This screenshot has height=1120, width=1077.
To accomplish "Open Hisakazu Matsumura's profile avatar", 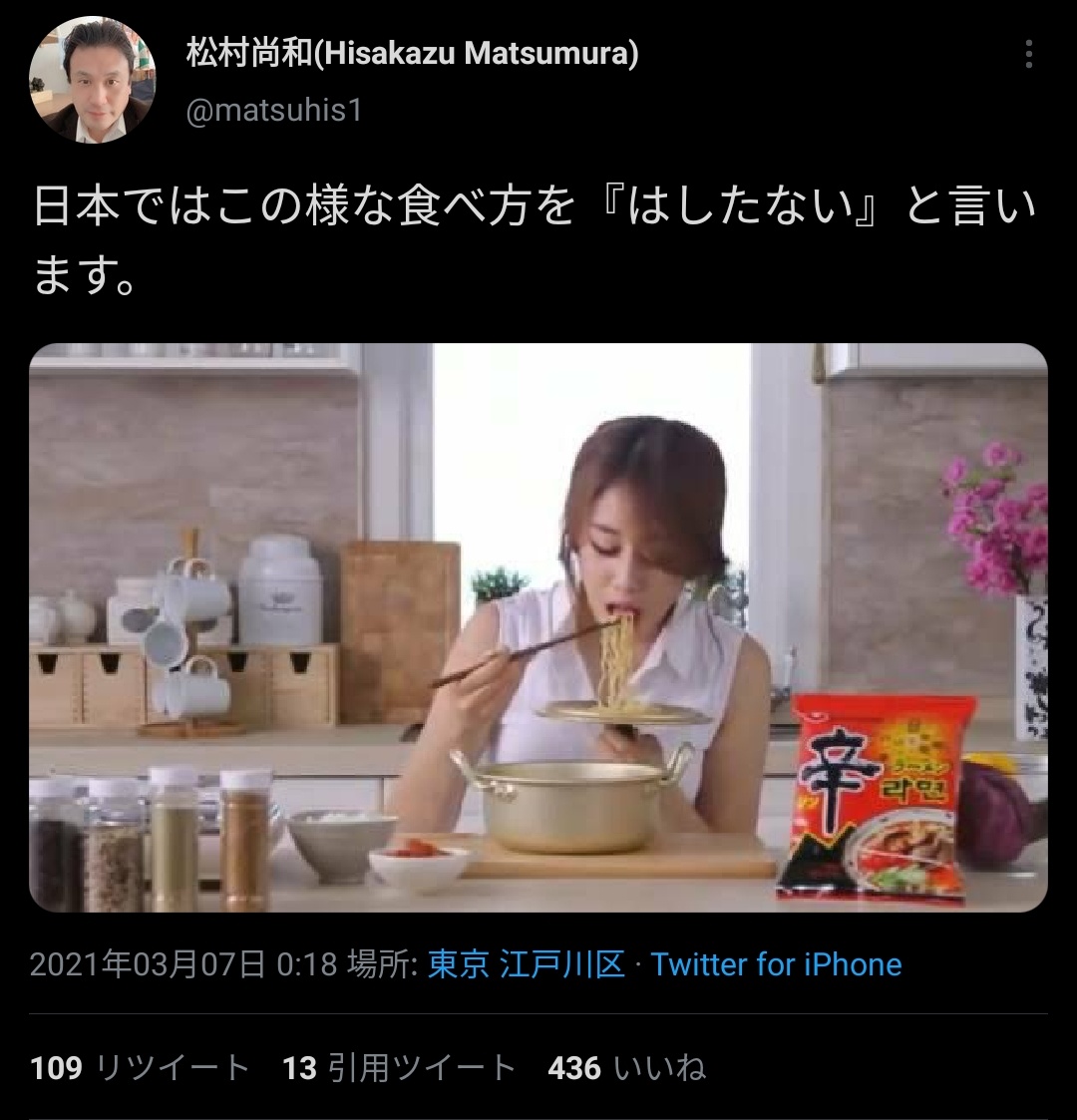I will 93,79.
